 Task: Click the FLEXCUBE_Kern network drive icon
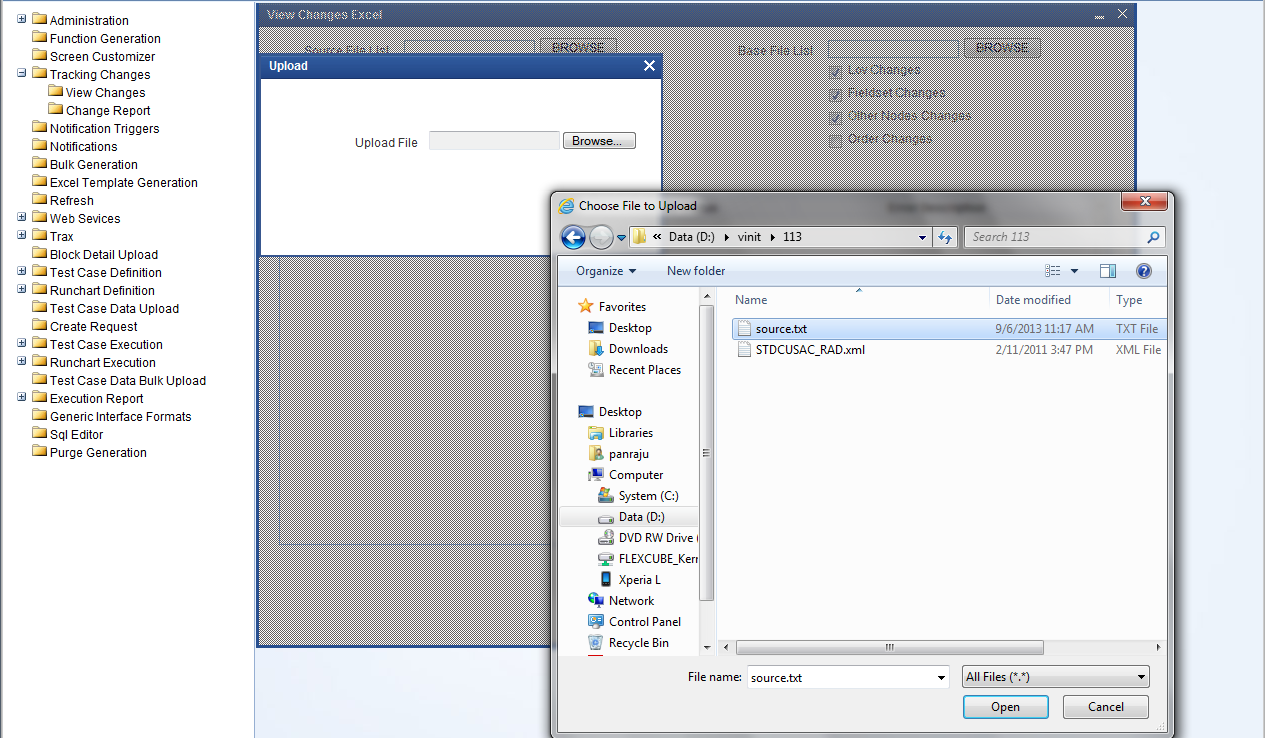pyautogui.click(x=605, y=558)
